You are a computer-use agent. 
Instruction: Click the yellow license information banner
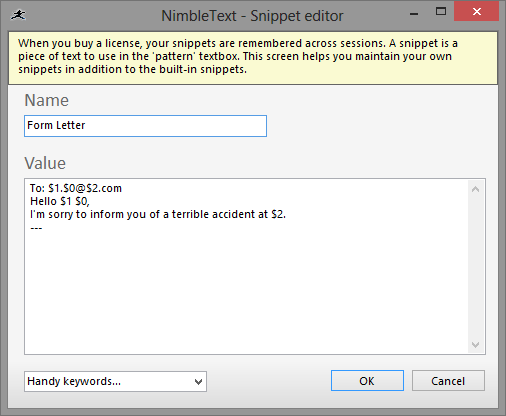click(253, 58)
